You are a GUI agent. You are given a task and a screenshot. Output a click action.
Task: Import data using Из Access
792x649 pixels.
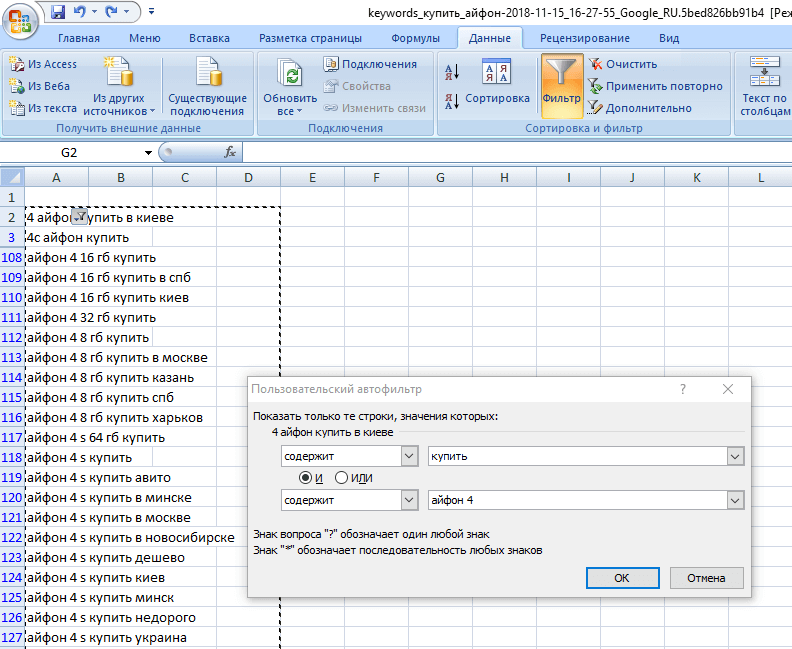[43, 64]
